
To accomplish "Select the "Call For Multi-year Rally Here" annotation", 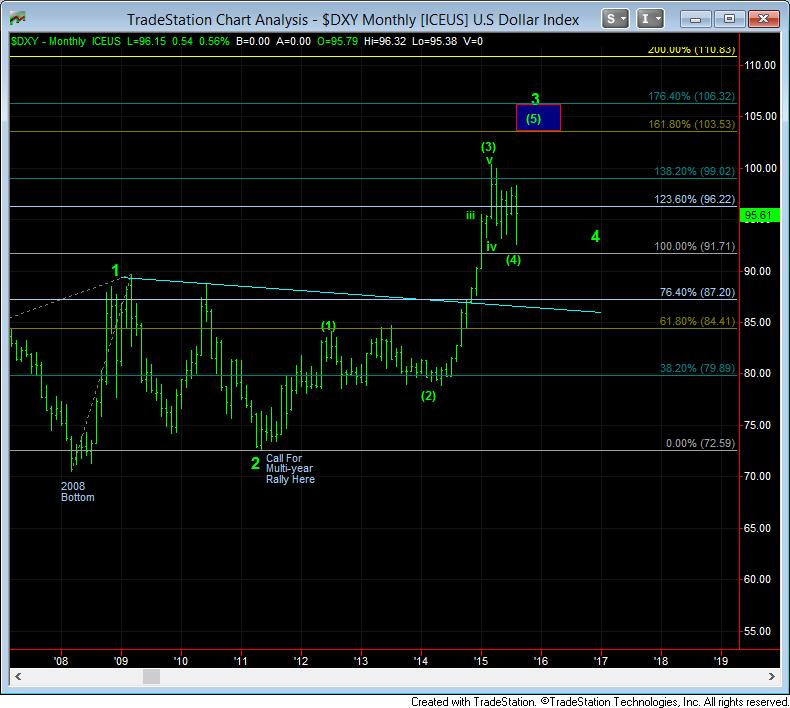I will (x=290, y=469).
